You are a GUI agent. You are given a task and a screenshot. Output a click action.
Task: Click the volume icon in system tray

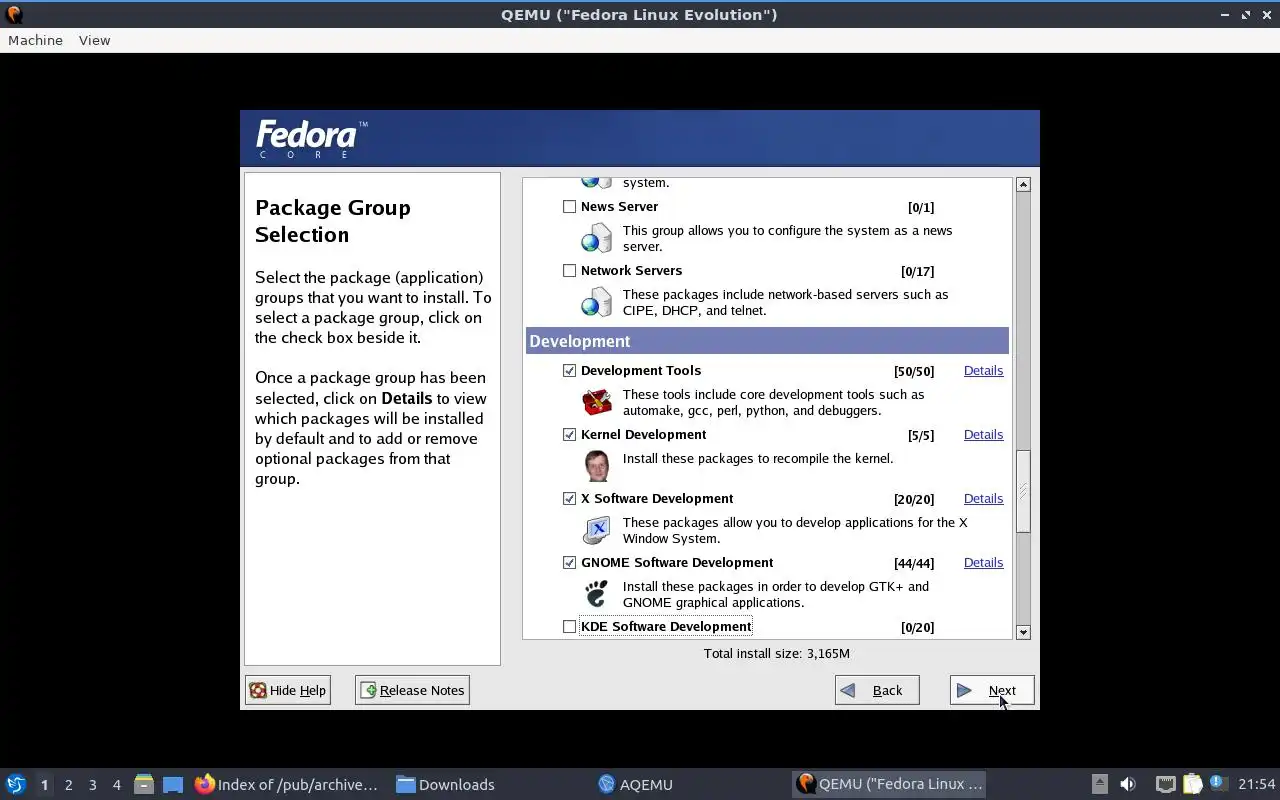point(1128,784)
